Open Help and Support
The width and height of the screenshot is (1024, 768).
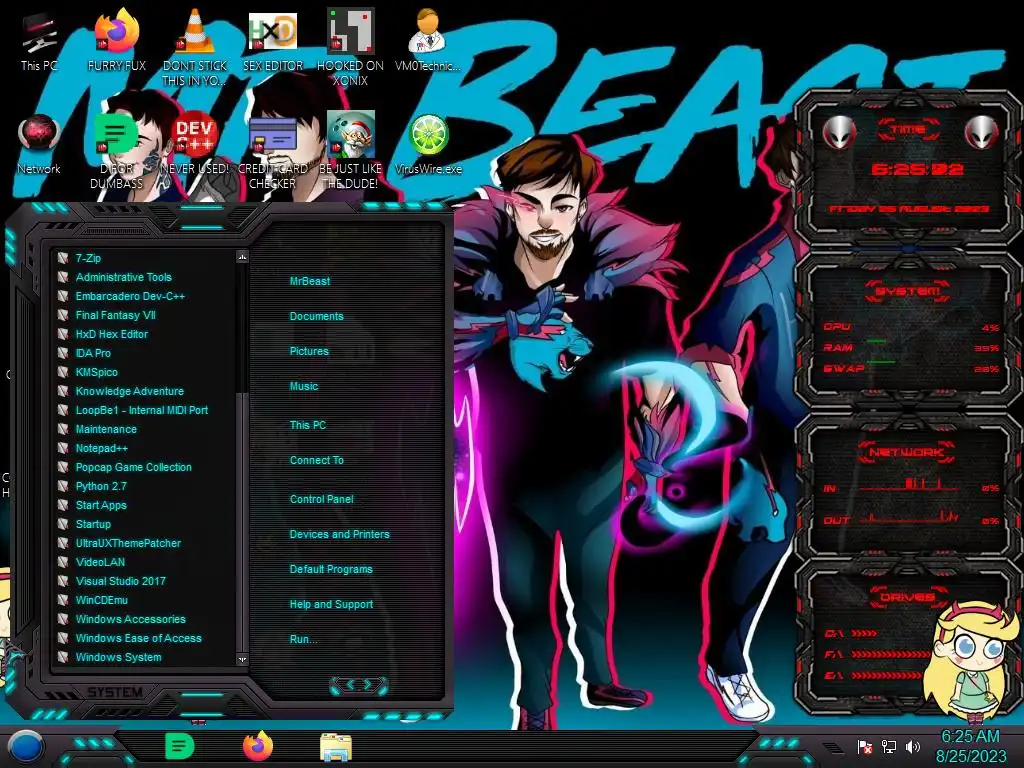point(331,605)
